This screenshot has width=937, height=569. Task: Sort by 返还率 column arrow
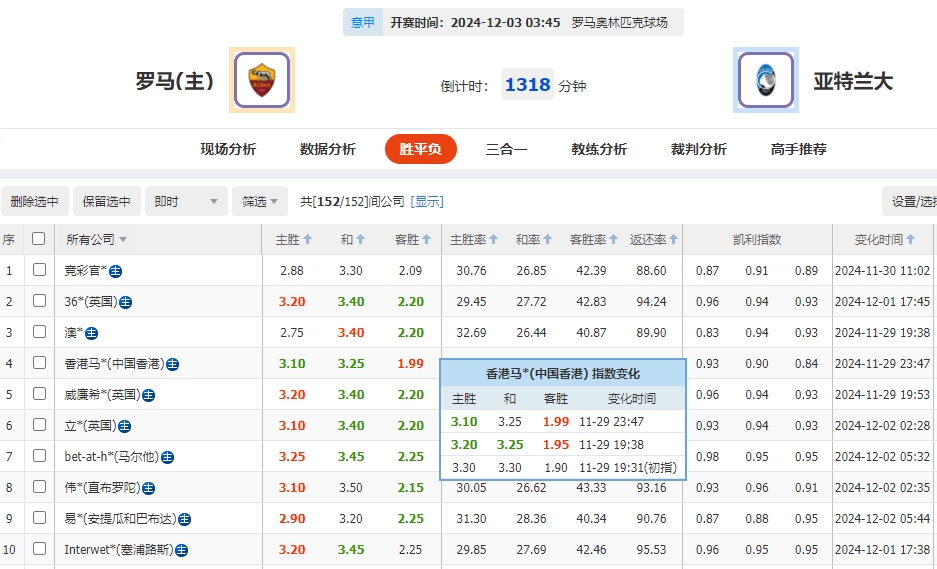674,240
